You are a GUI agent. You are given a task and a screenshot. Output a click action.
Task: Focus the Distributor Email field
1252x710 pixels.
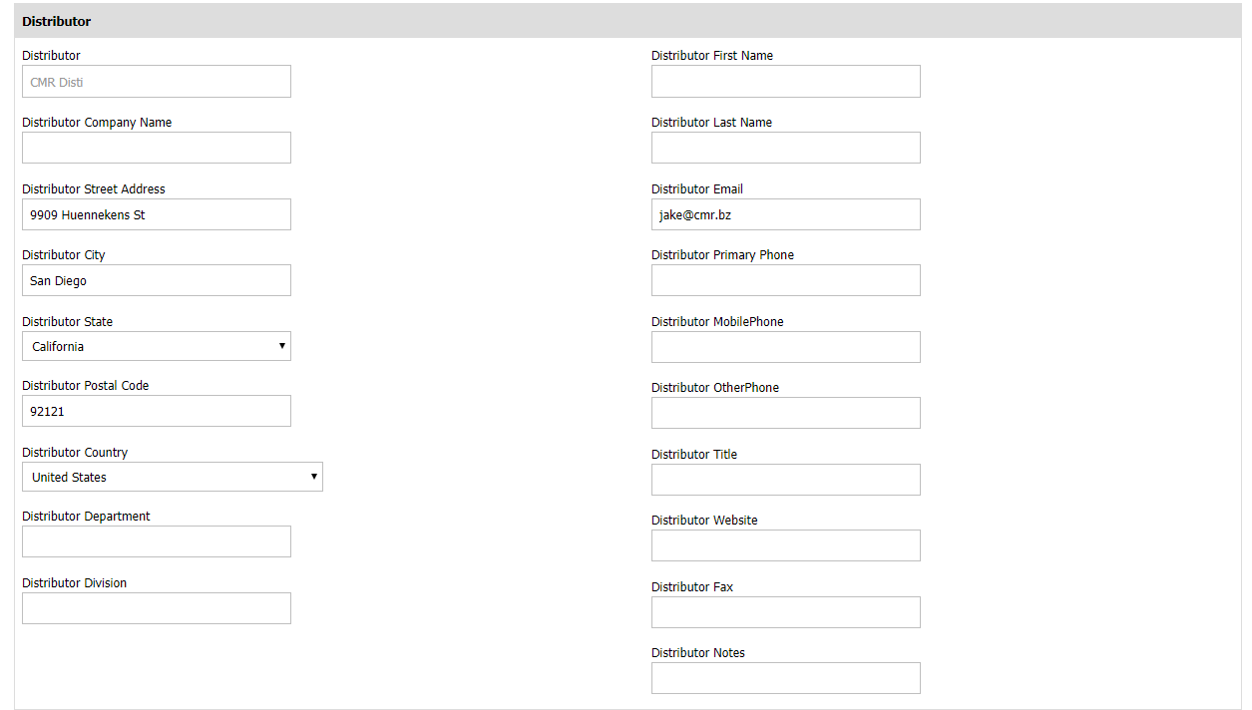[x=785, y=215]
